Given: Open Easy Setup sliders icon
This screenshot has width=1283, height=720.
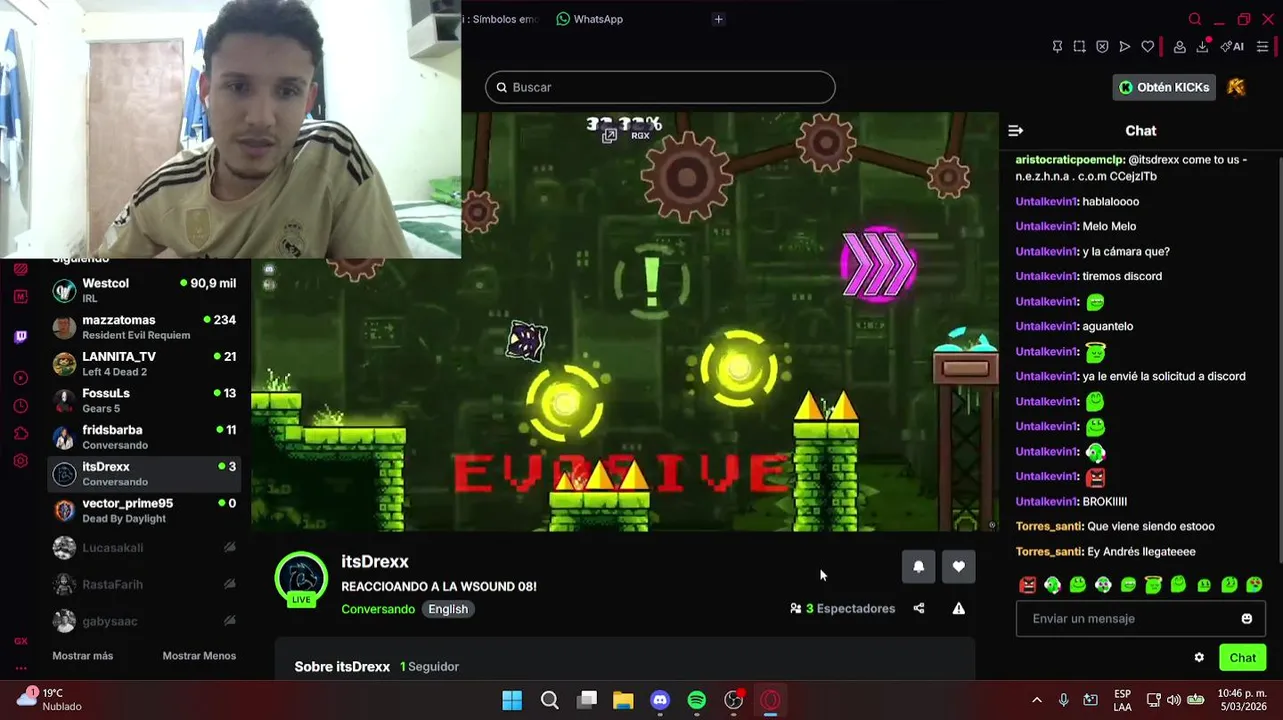Looking at the screenshot, I should (1263, 46).
